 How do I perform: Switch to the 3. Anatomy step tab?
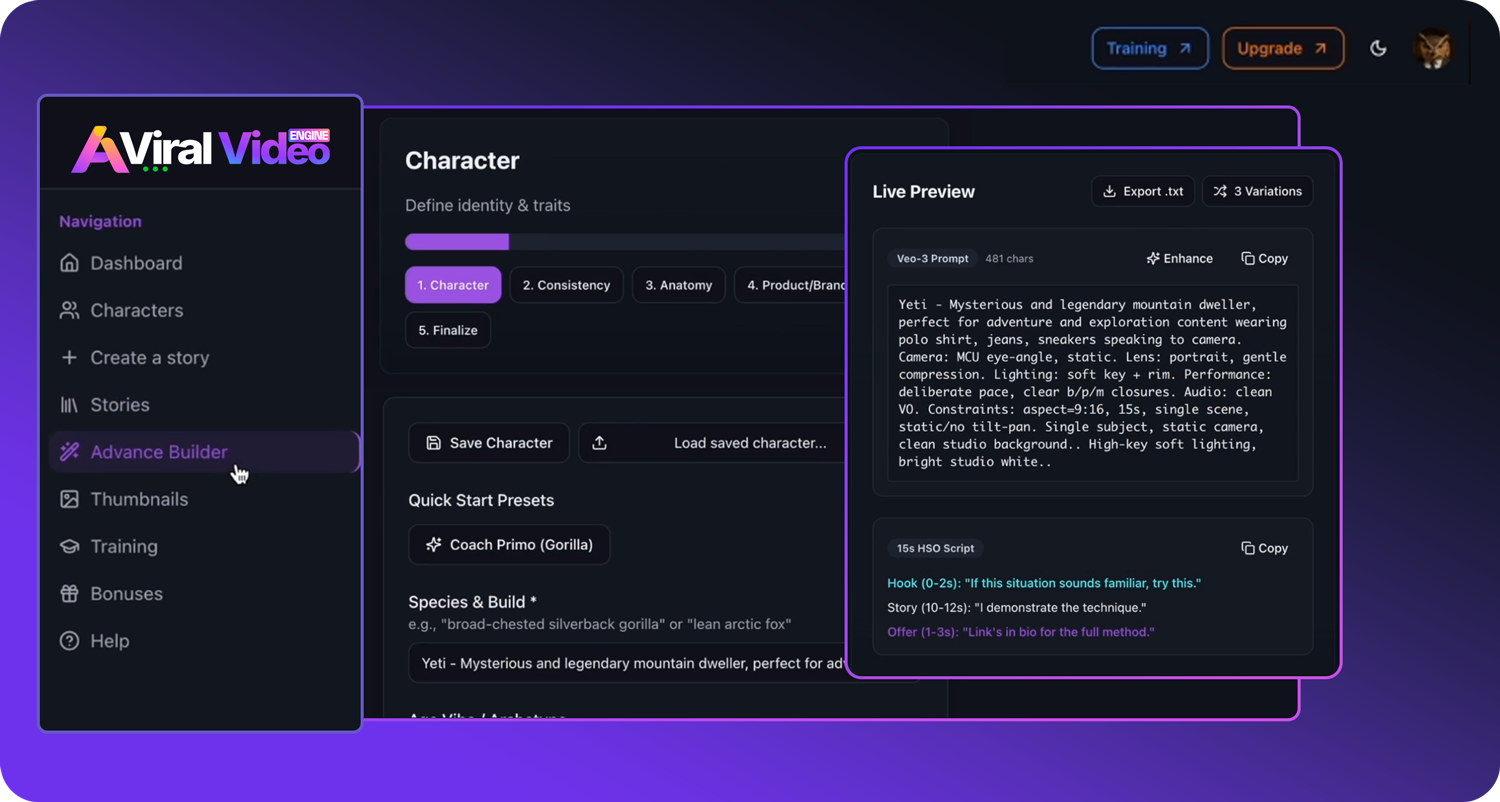678,285
